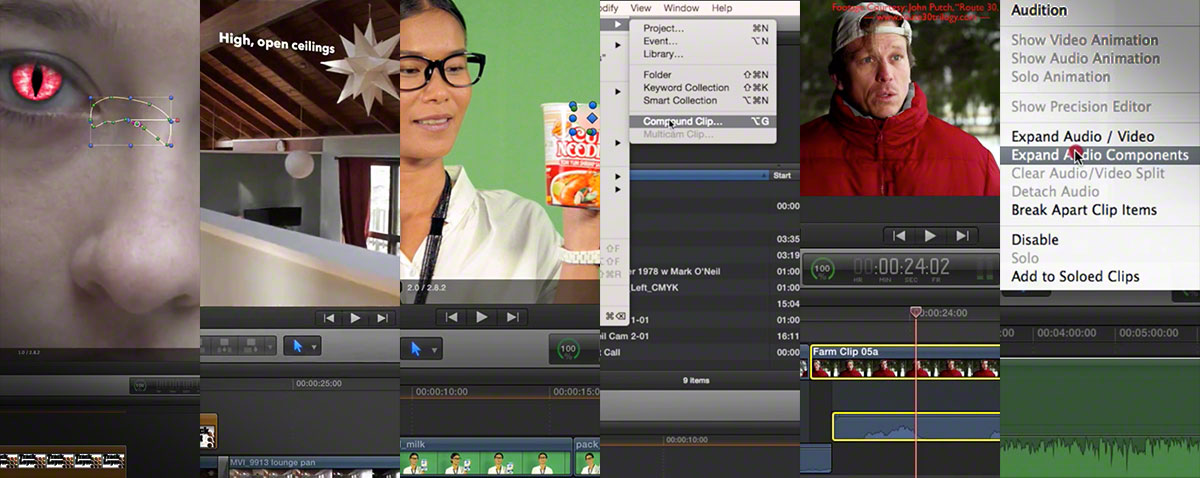
Task: Choose Solo Animation
Action: [1100, 77]
